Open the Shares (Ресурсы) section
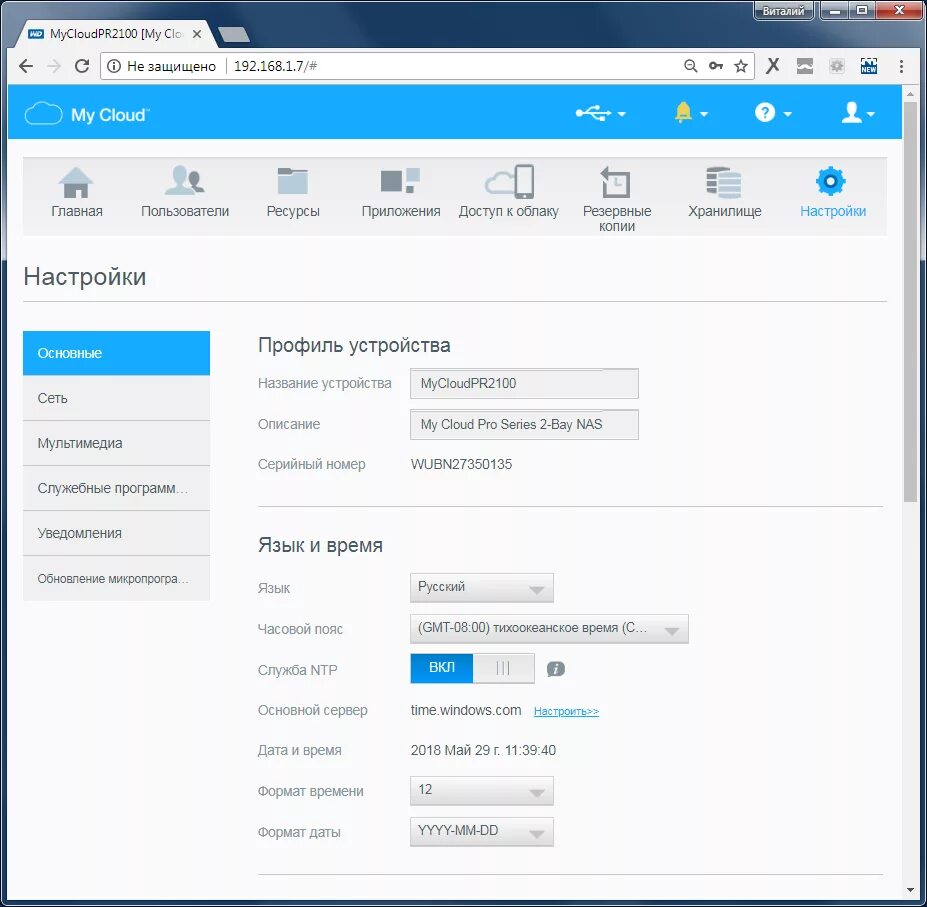This screenshot has width=927, height=907. (293, 192)
